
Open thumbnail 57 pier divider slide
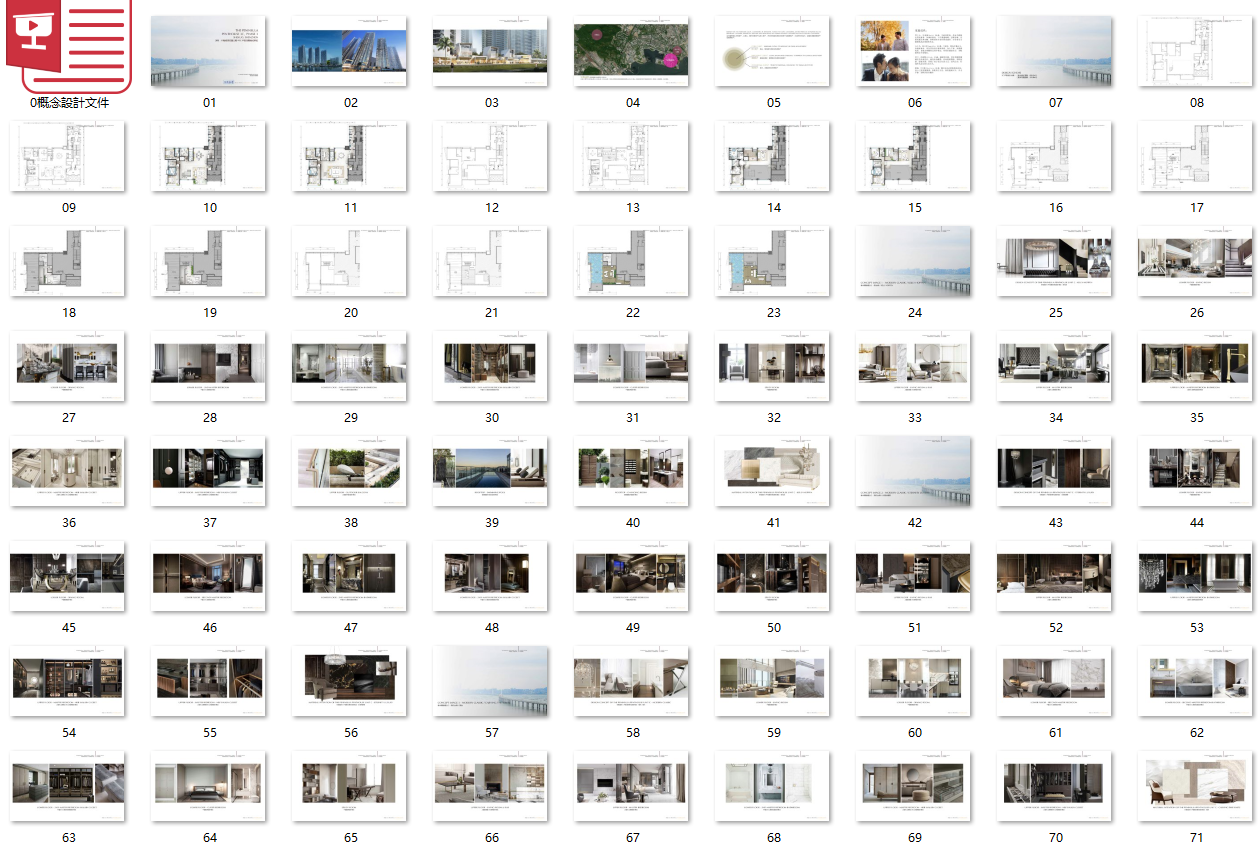pos(491,681)
